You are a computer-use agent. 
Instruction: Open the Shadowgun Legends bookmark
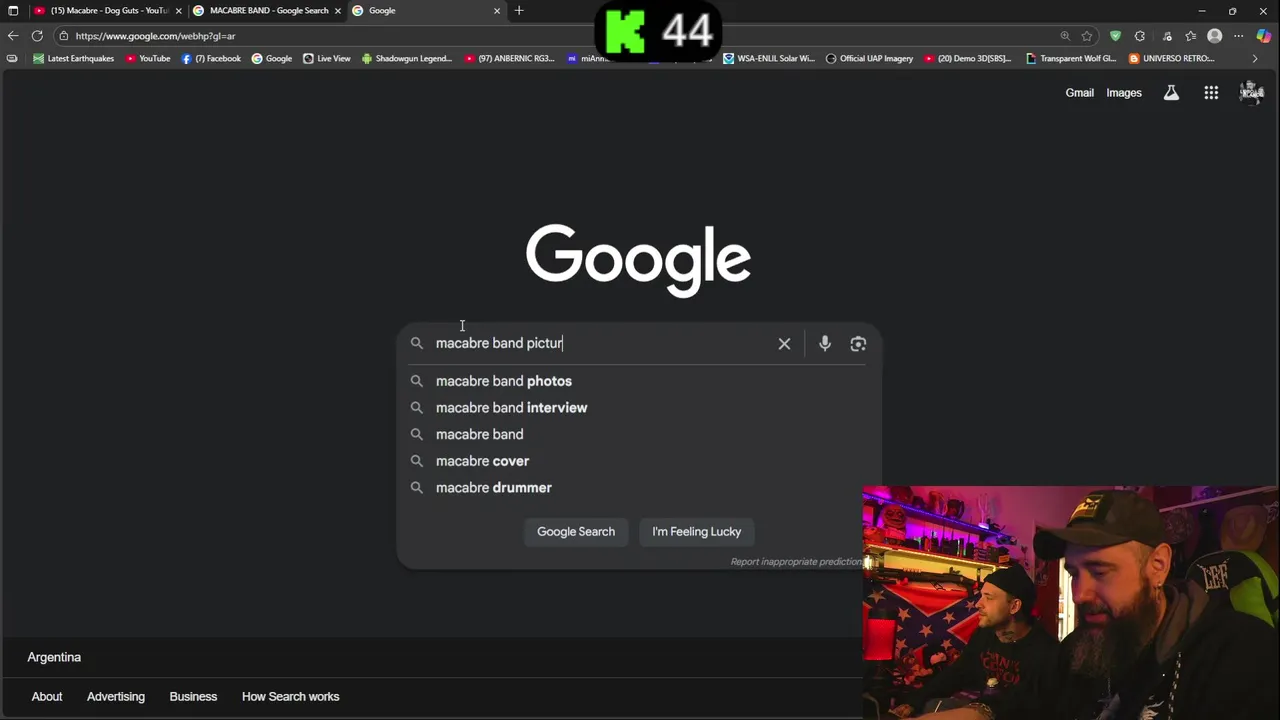[x=407, y=58]
